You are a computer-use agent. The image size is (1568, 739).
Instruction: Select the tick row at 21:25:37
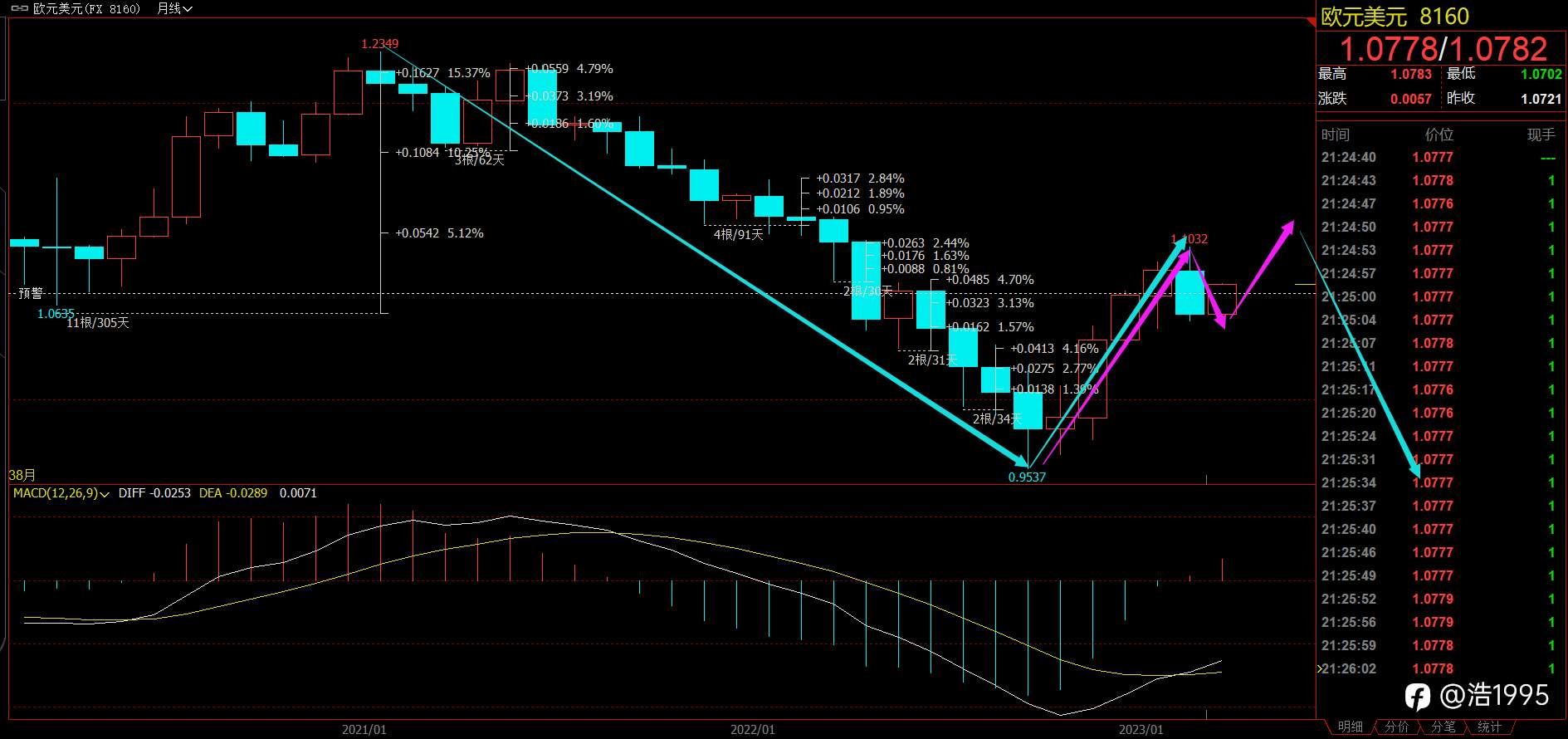click(1440, 506)
